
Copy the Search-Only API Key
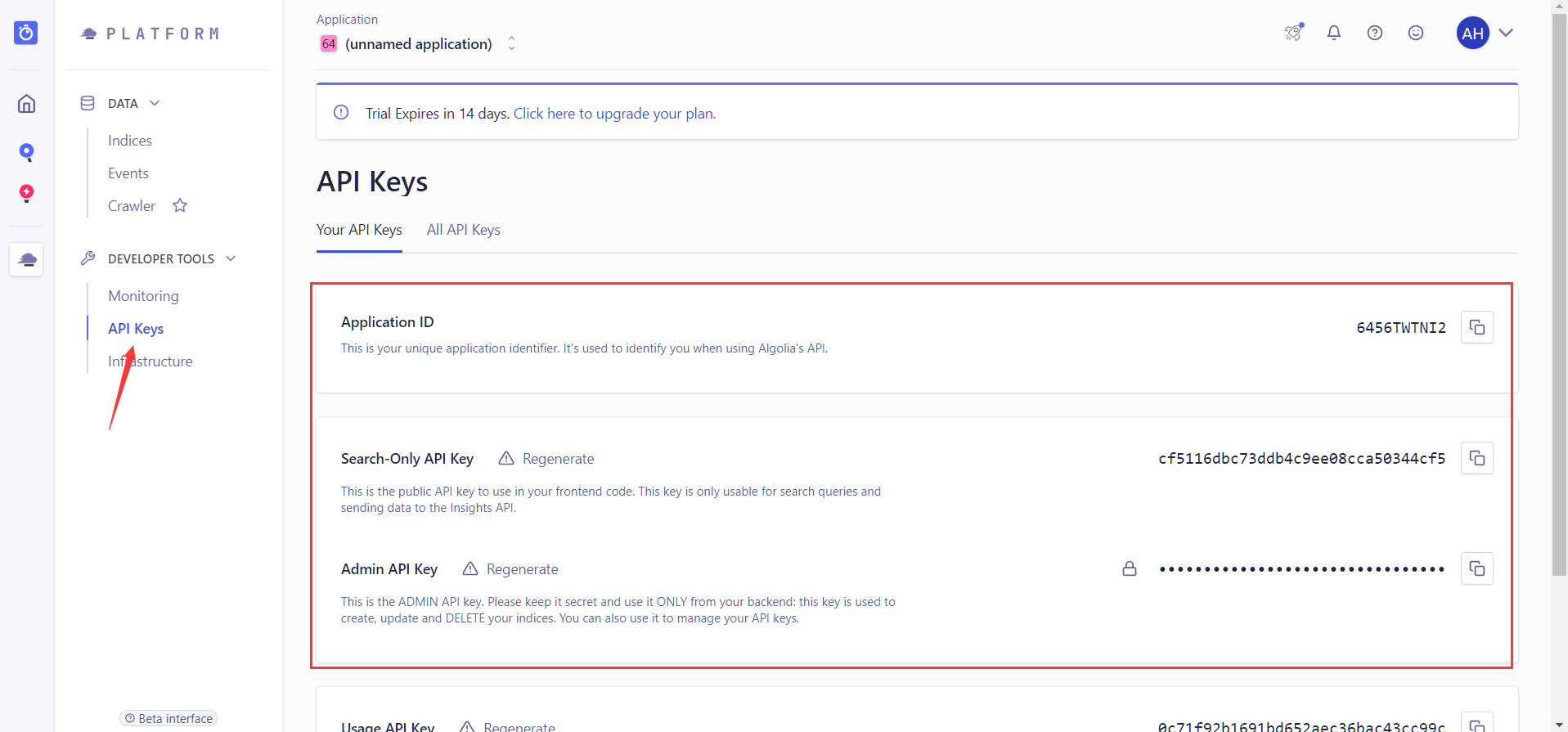click(1477, 458)
